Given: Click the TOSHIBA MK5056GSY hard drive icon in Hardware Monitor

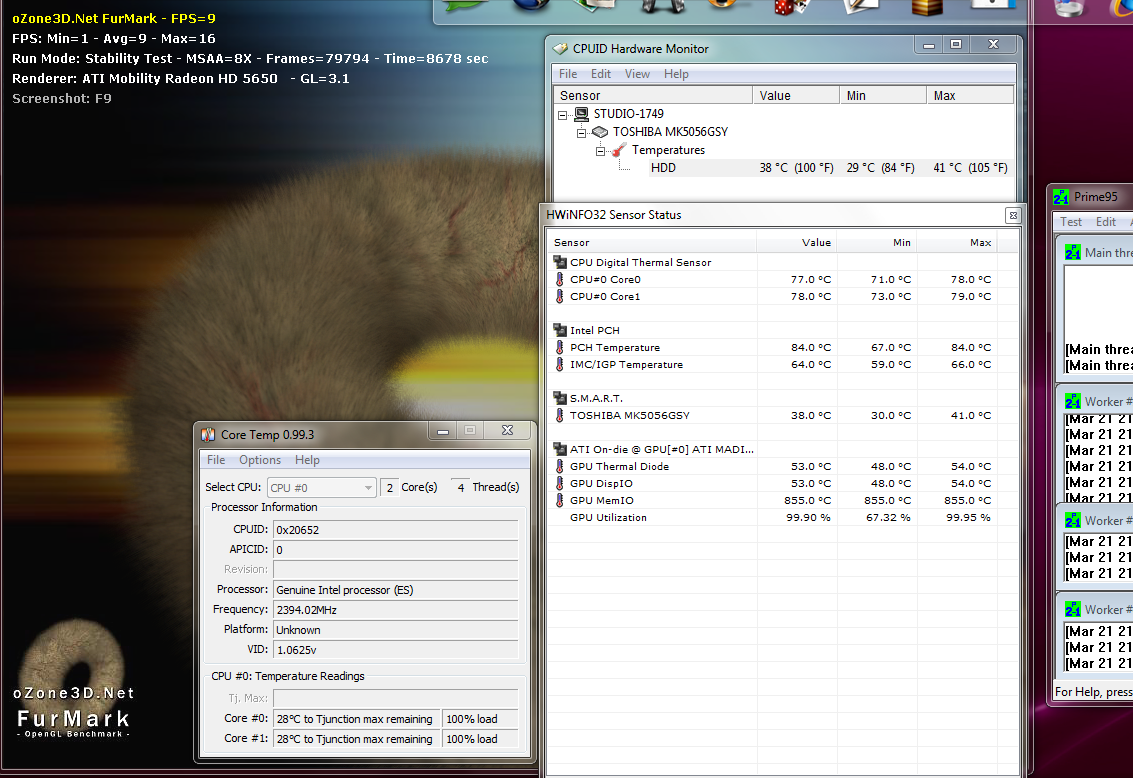Looking at the screenshot, I should pos(600,131).
